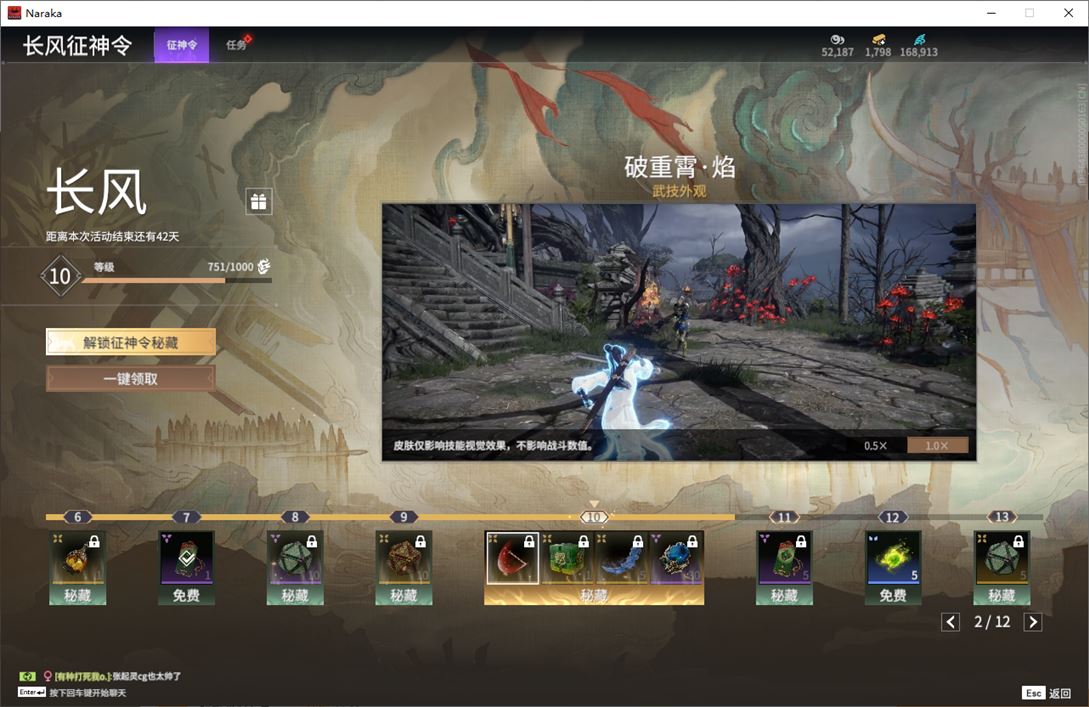Click the 解锁征神令秘藏 button

click(131, 342)
